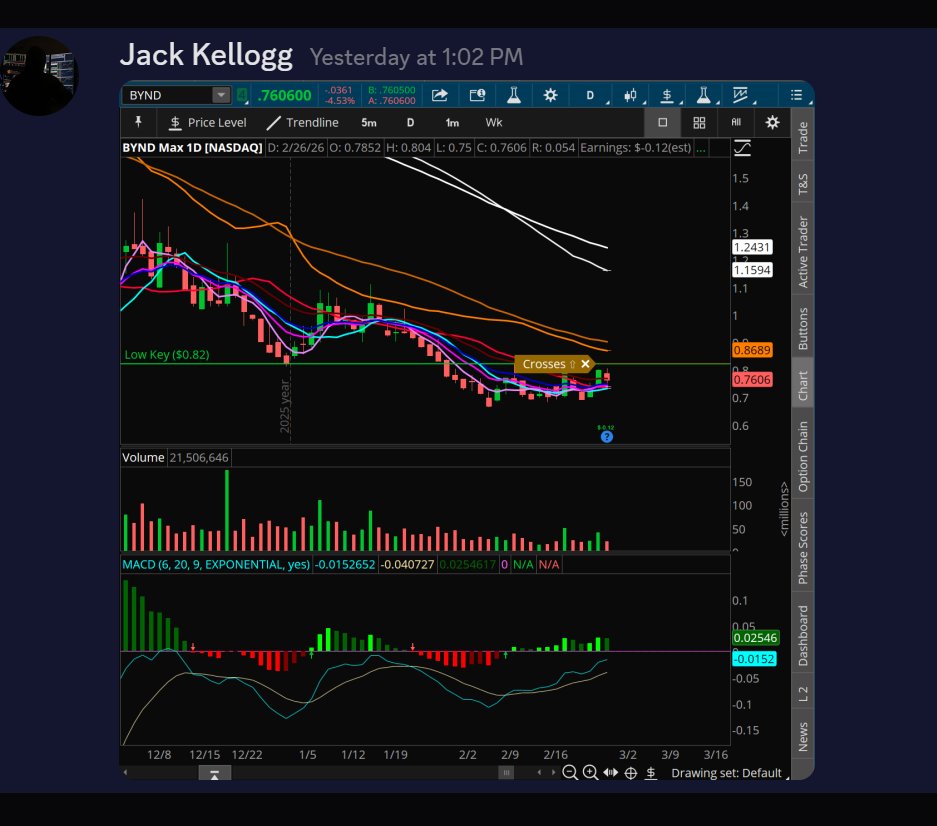This screenshot has height=826, width=937.
Task: Click the 0.7606 red price bubble
Action: coord(752,380)
